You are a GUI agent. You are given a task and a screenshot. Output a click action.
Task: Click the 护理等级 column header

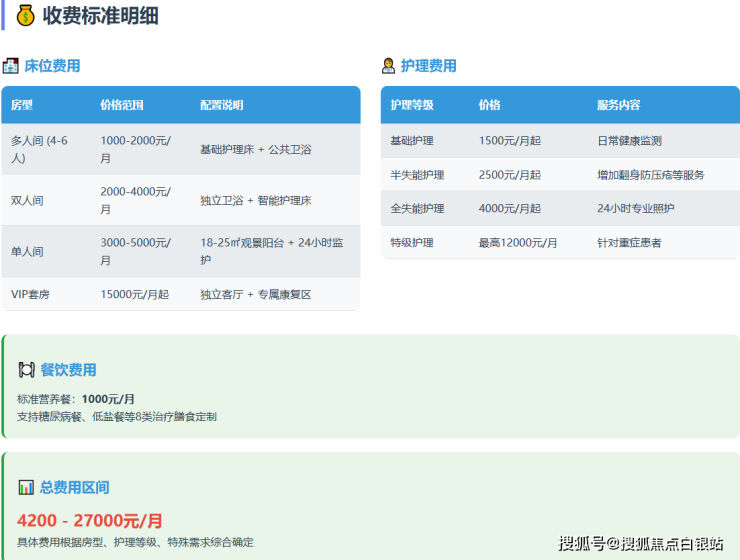pos(412,105)
